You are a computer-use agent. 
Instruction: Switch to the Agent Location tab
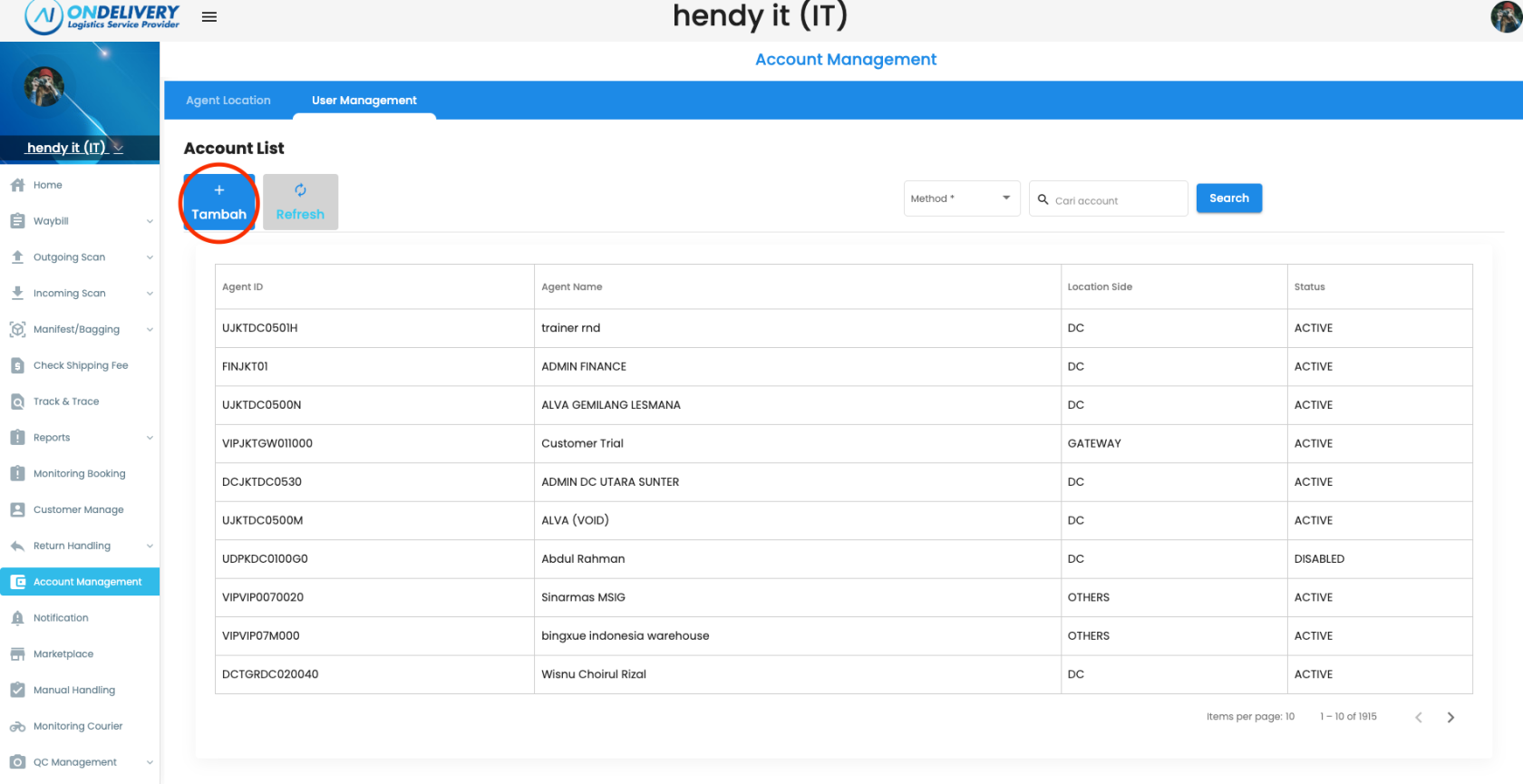click(x=228, y=101)
